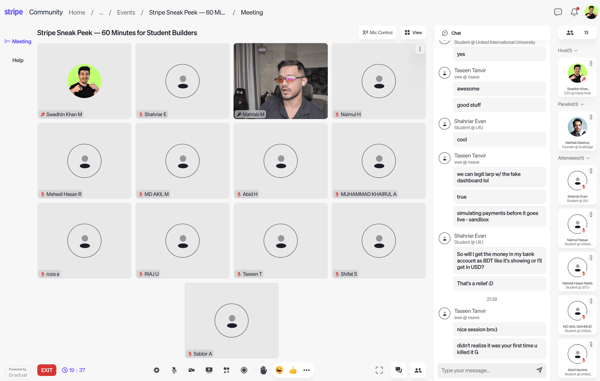Click the record icon in bottom toolbar
600x381 pixels.
click(x=244, y=370)
